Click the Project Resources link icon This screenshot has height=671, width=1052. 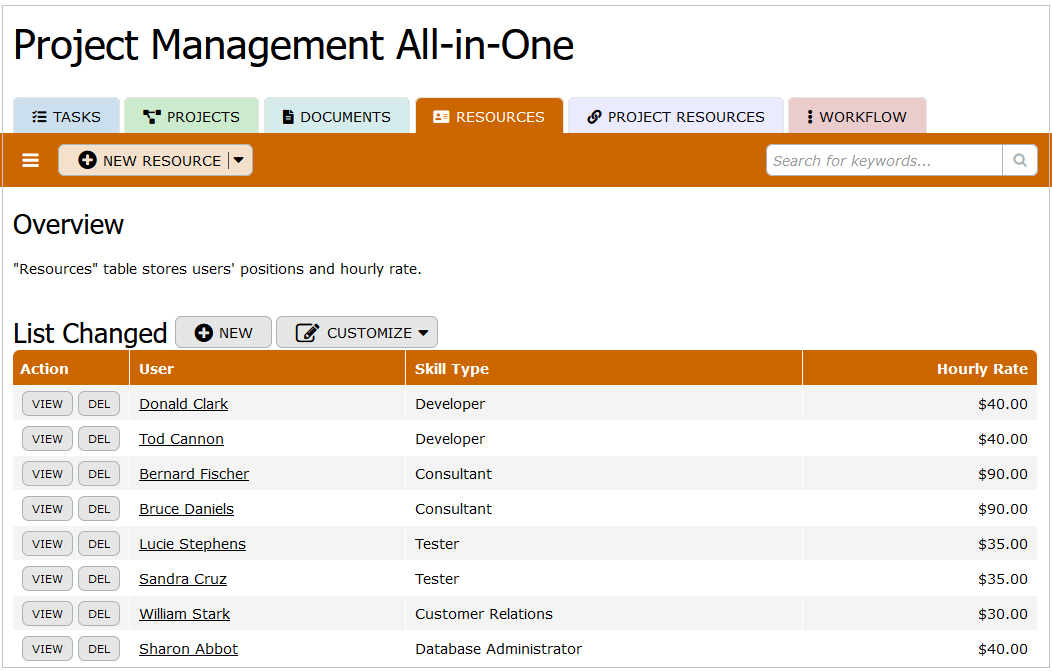[x=594, y=117]
